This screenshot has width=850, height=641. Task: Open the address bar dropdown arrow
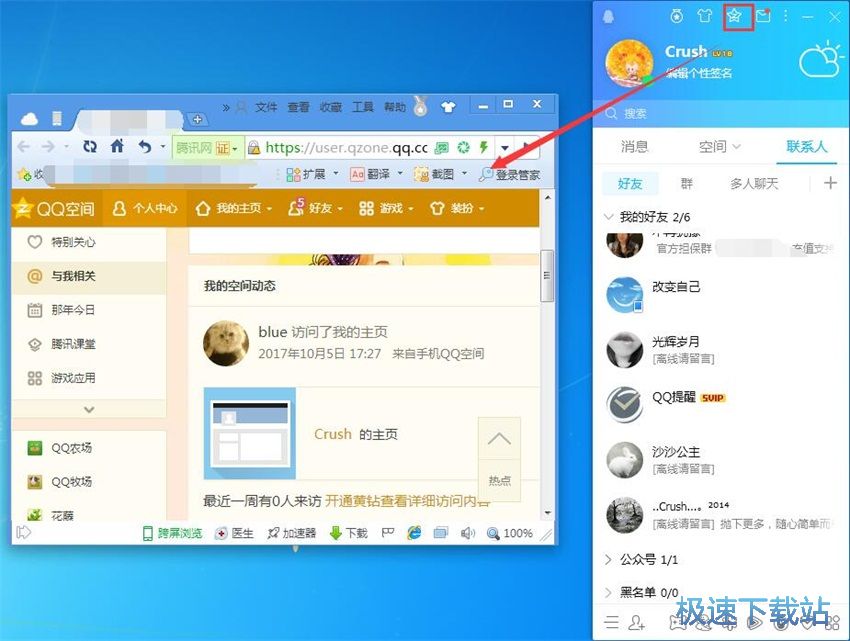click(505, 148)
